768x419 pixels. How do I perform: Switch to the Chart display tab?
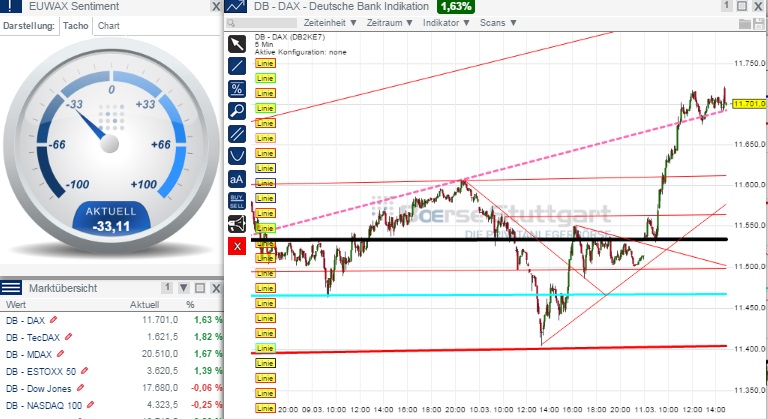point(108,26)
